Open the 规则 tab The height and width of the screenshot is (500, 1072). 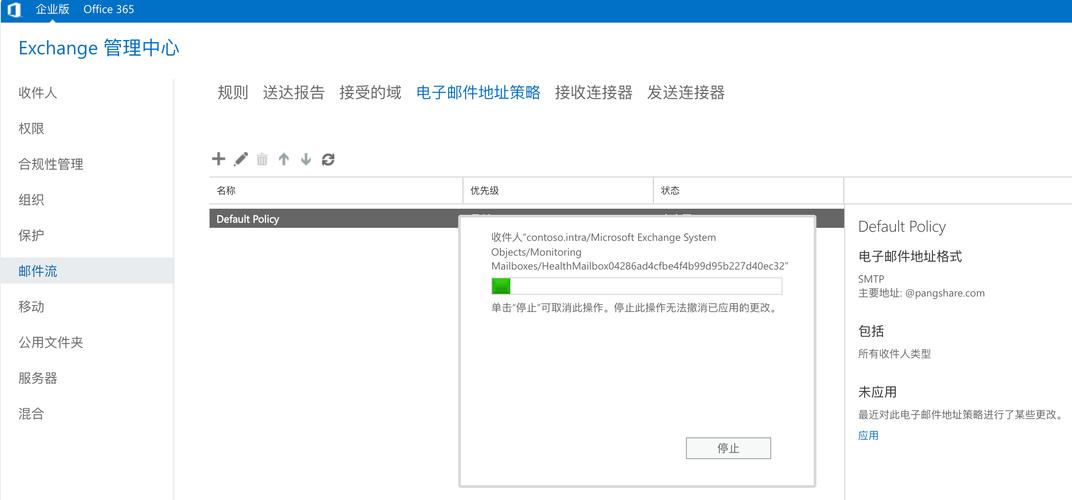(232, 92)
